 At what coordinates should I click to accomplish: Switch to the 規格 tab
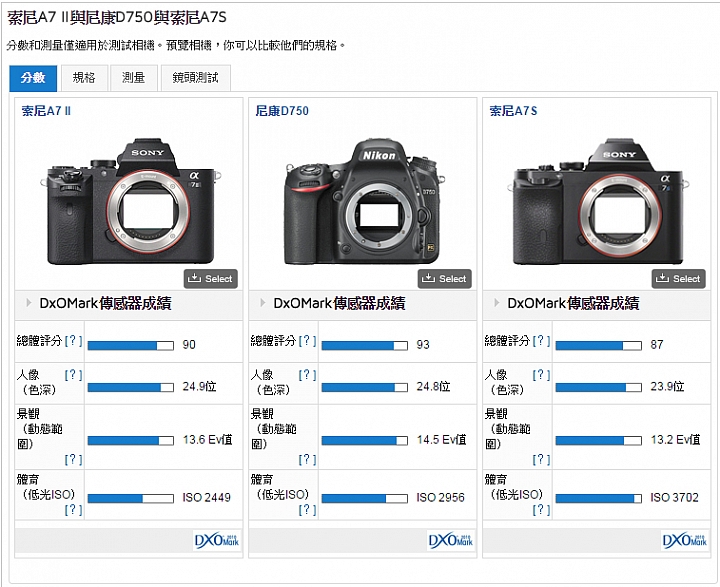[x=84, y=78]
